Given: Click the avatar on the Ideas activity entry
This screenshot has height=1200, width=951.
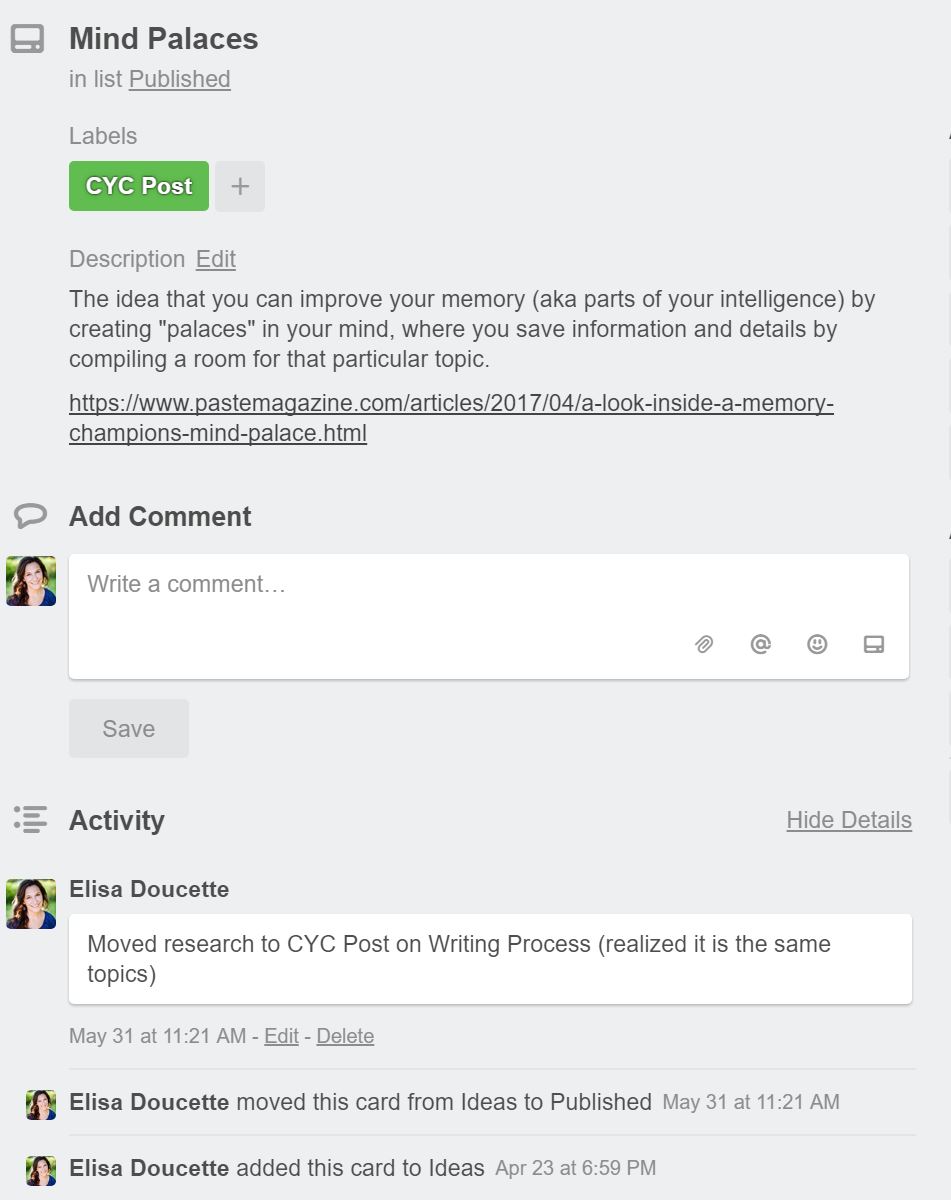Looking at the screenshot, I should [44, 1167].
